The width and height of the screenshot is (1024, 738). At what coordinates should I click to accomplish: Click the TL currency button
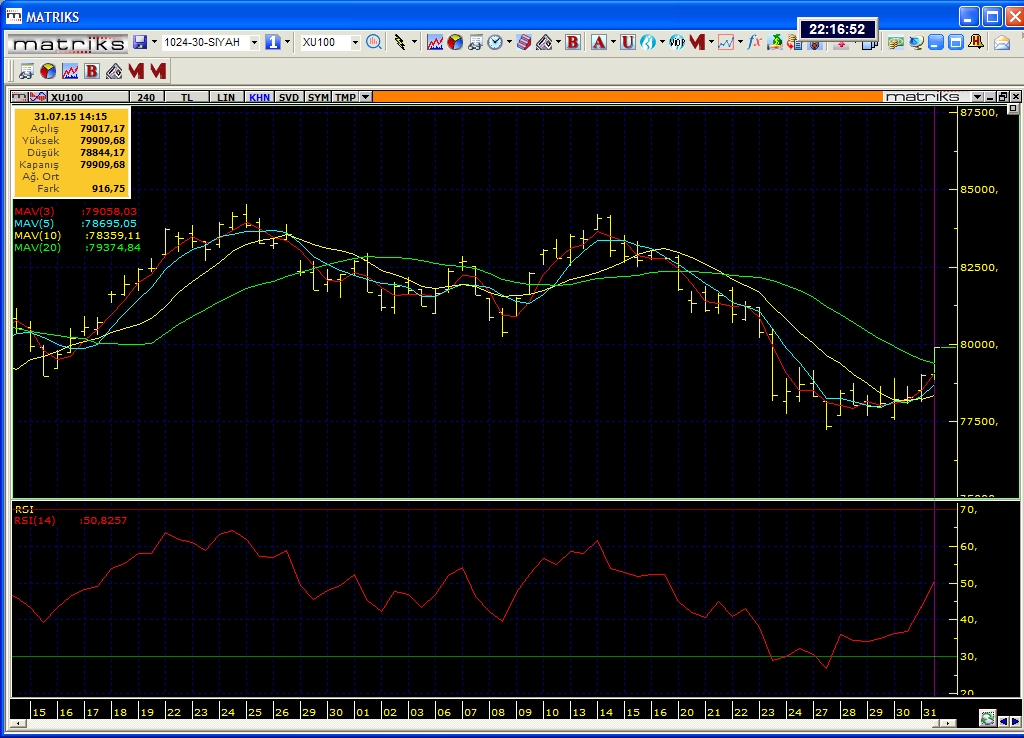187,97
